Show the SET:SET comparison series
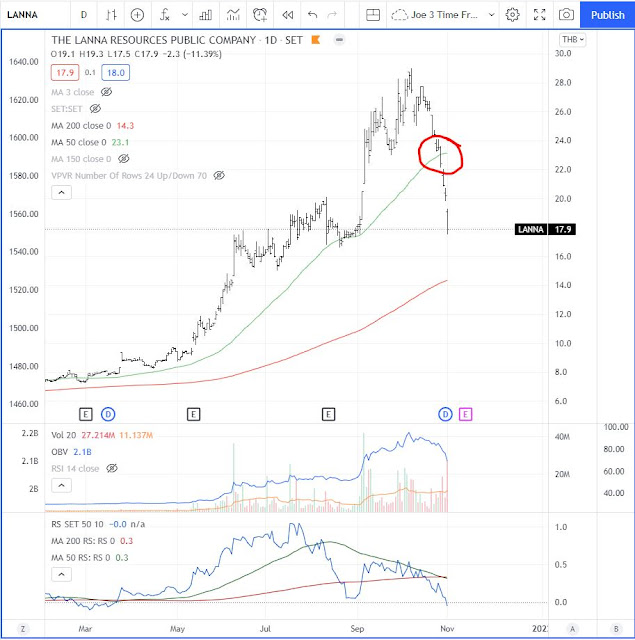The height and width of the screenshot is (640, 635). pos(95,109)
